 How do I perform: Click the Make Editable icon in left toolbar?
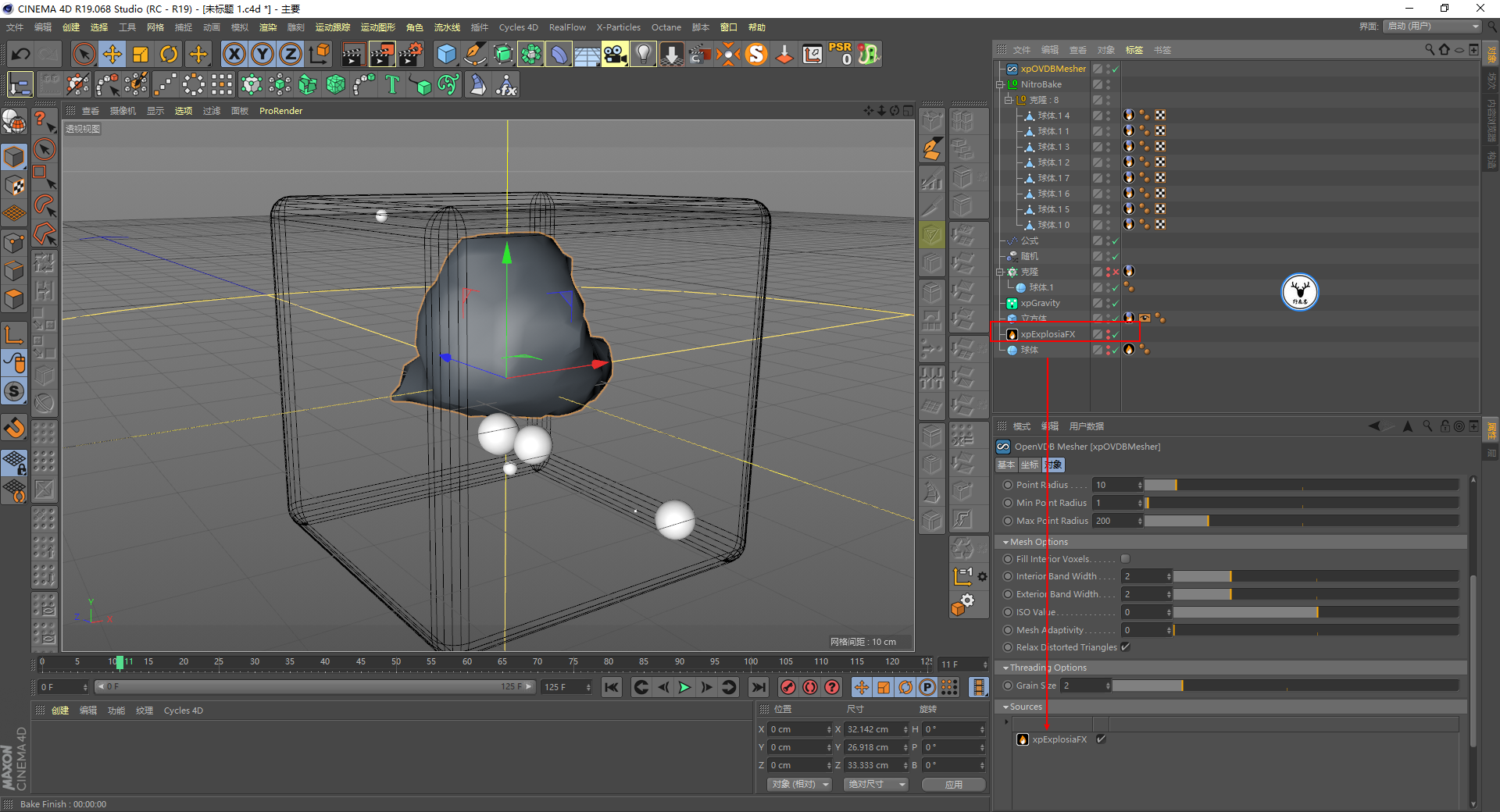coord(14,122)
